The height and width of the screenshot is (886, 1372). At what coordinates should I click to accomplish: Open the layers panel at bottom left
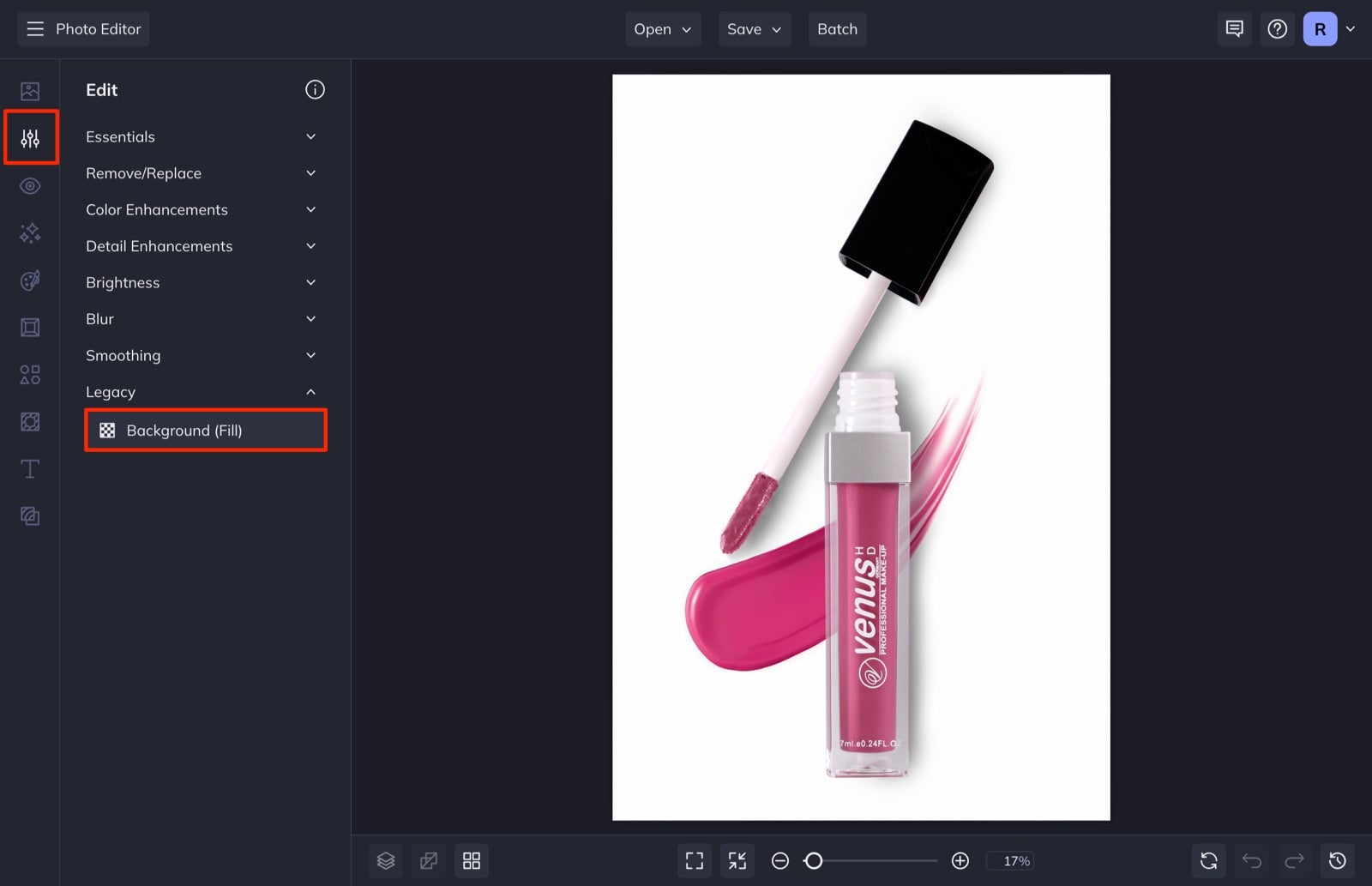(385, 860)
